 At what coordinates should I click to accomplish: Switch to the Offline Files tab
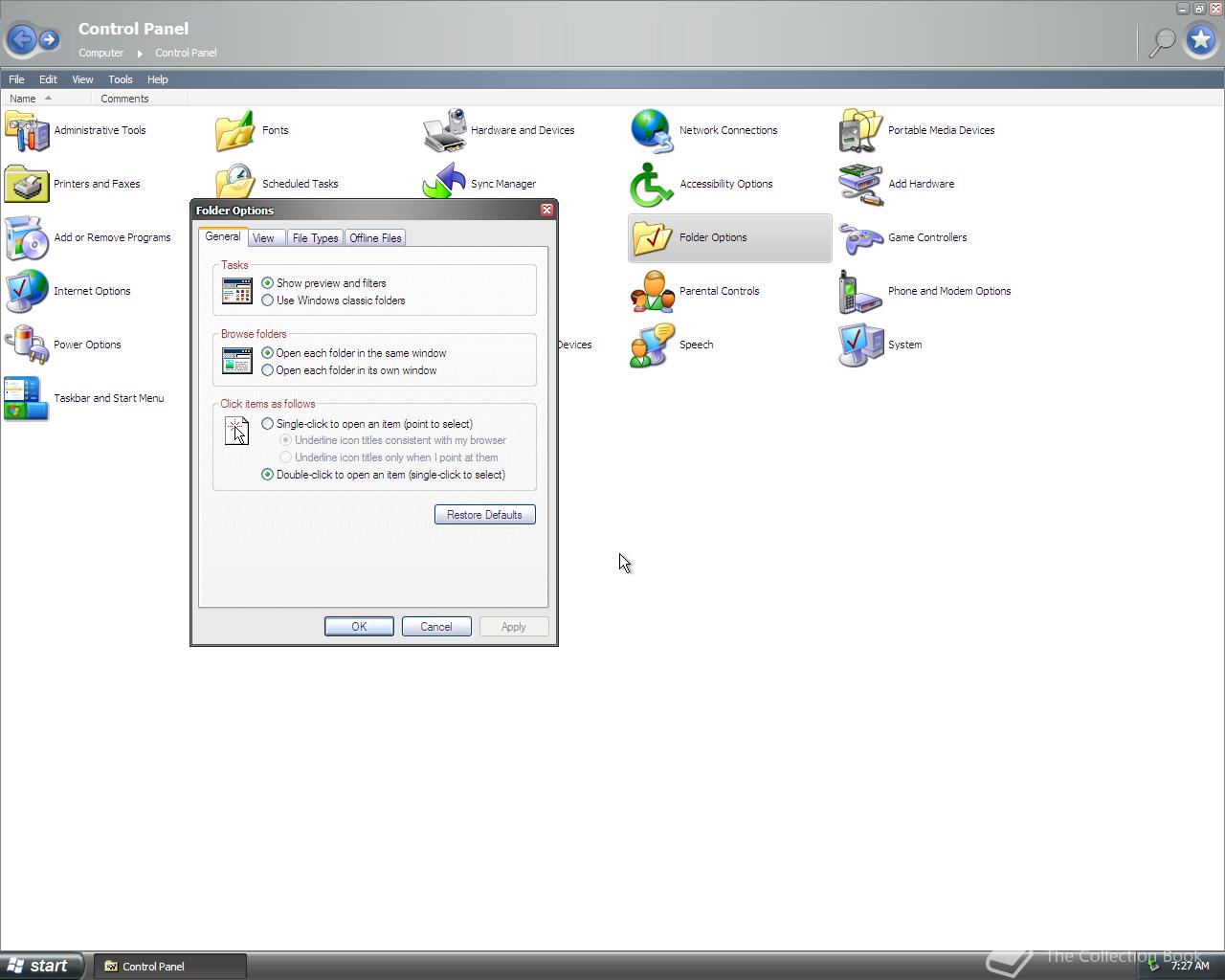375,238
